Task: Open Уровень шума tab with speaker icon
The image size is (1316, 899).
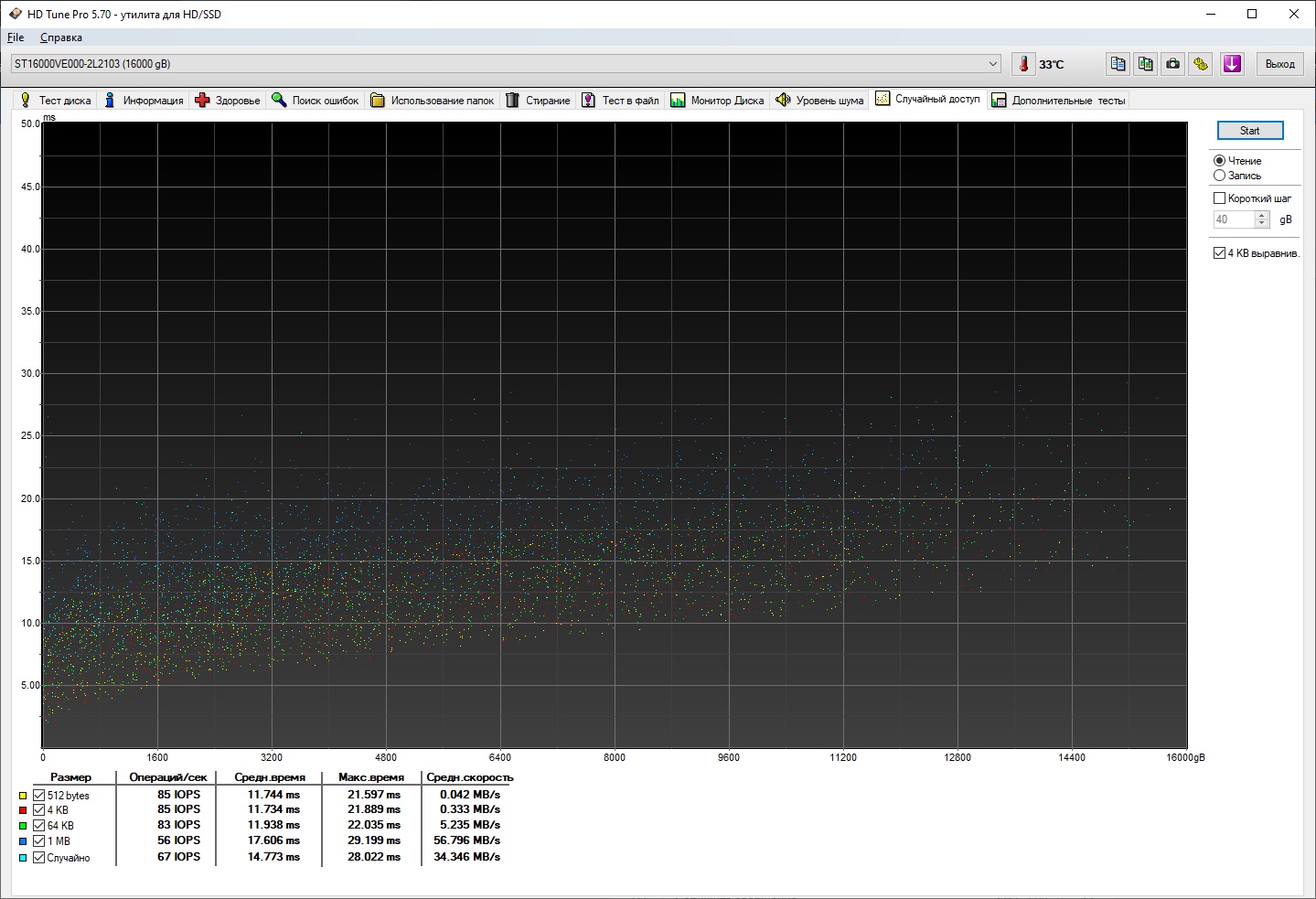Action: point(819,101)
